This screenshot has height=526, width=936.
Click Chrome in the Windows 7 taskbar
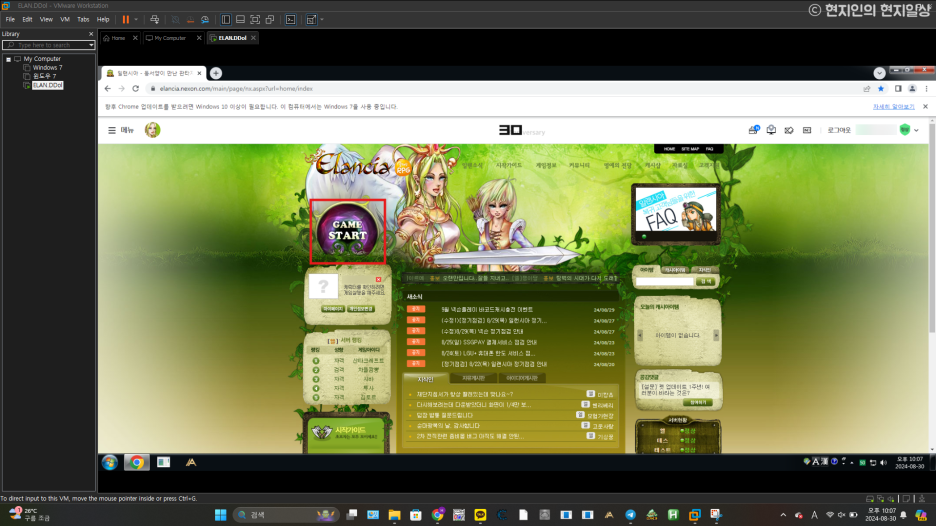[137, 463]
